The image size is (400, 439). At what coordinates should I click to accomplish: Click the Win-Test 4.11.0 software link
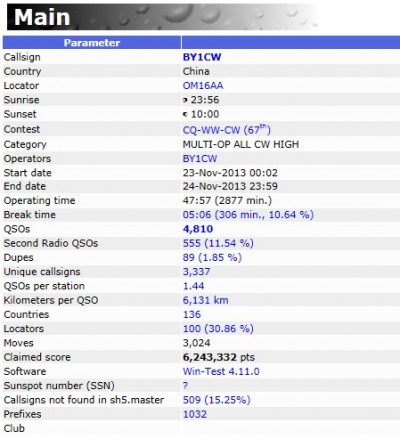click(x=221, y=371)
